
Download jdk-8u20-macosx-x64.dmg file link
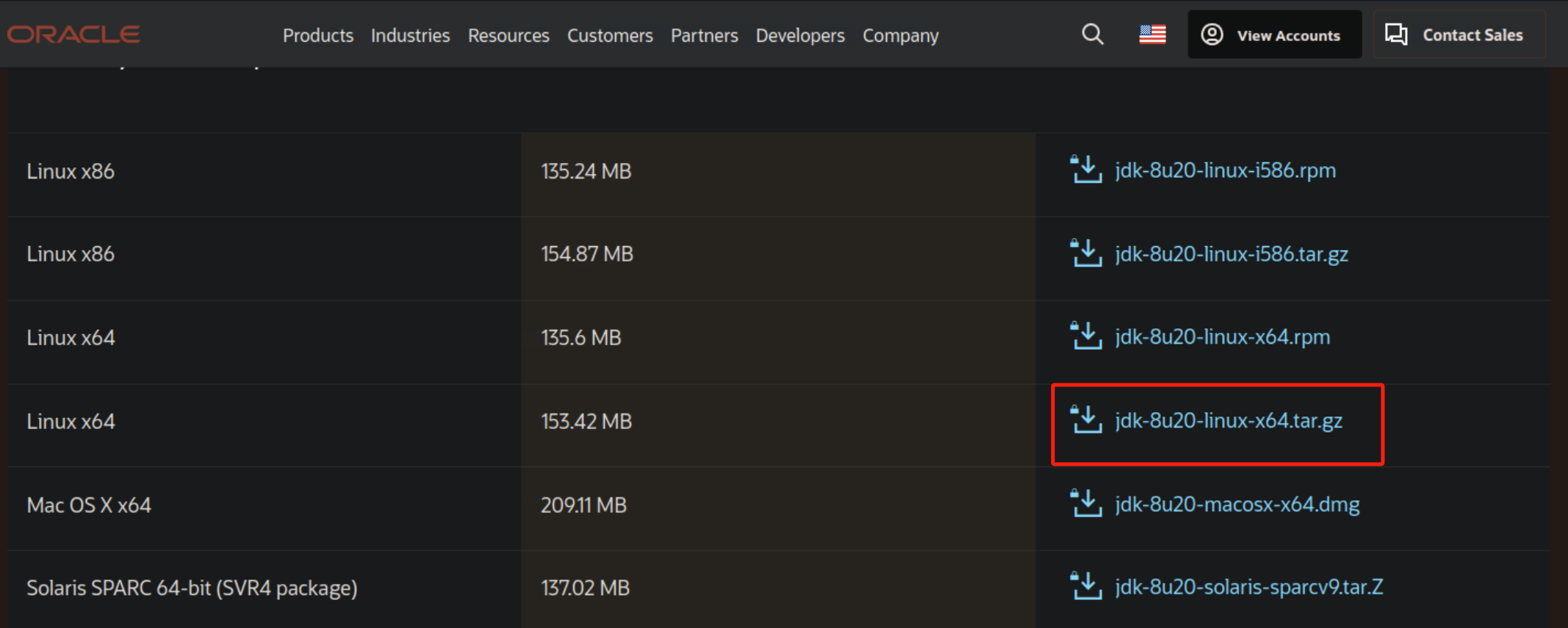pyautogui.click(x=1237, y=504)
